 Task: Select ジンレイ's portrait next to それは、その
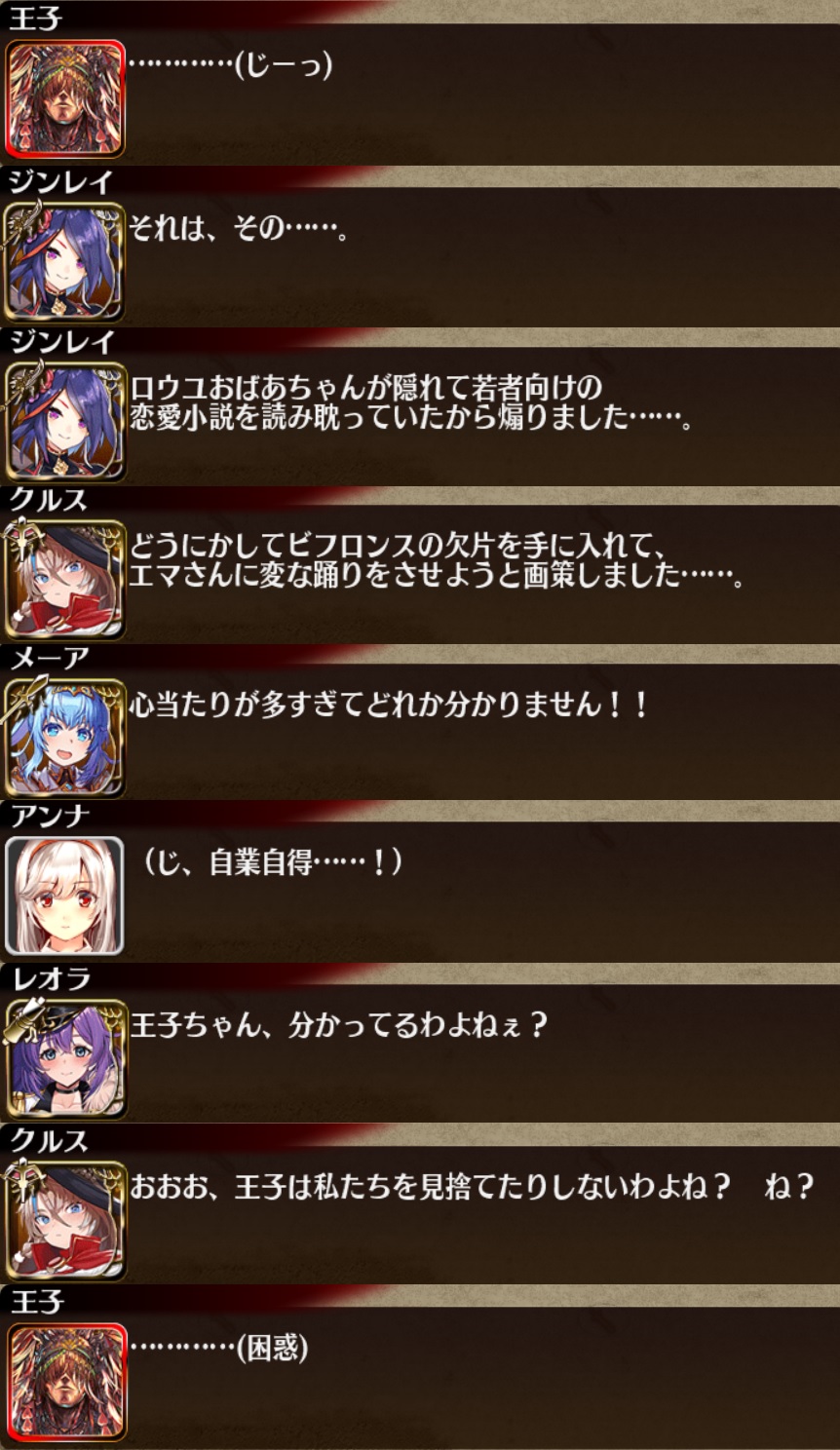[65, 261]
